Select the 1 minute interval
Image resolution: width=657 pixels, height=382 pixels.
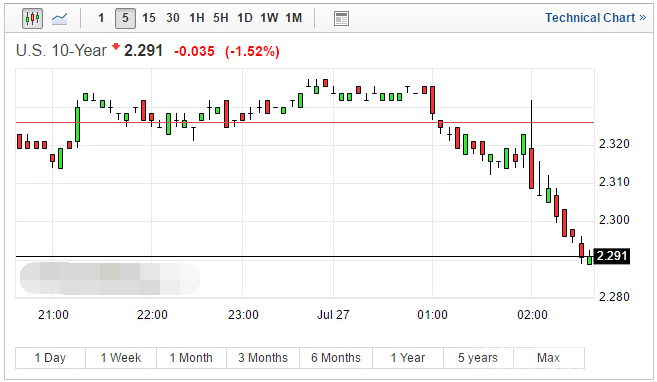101,18
